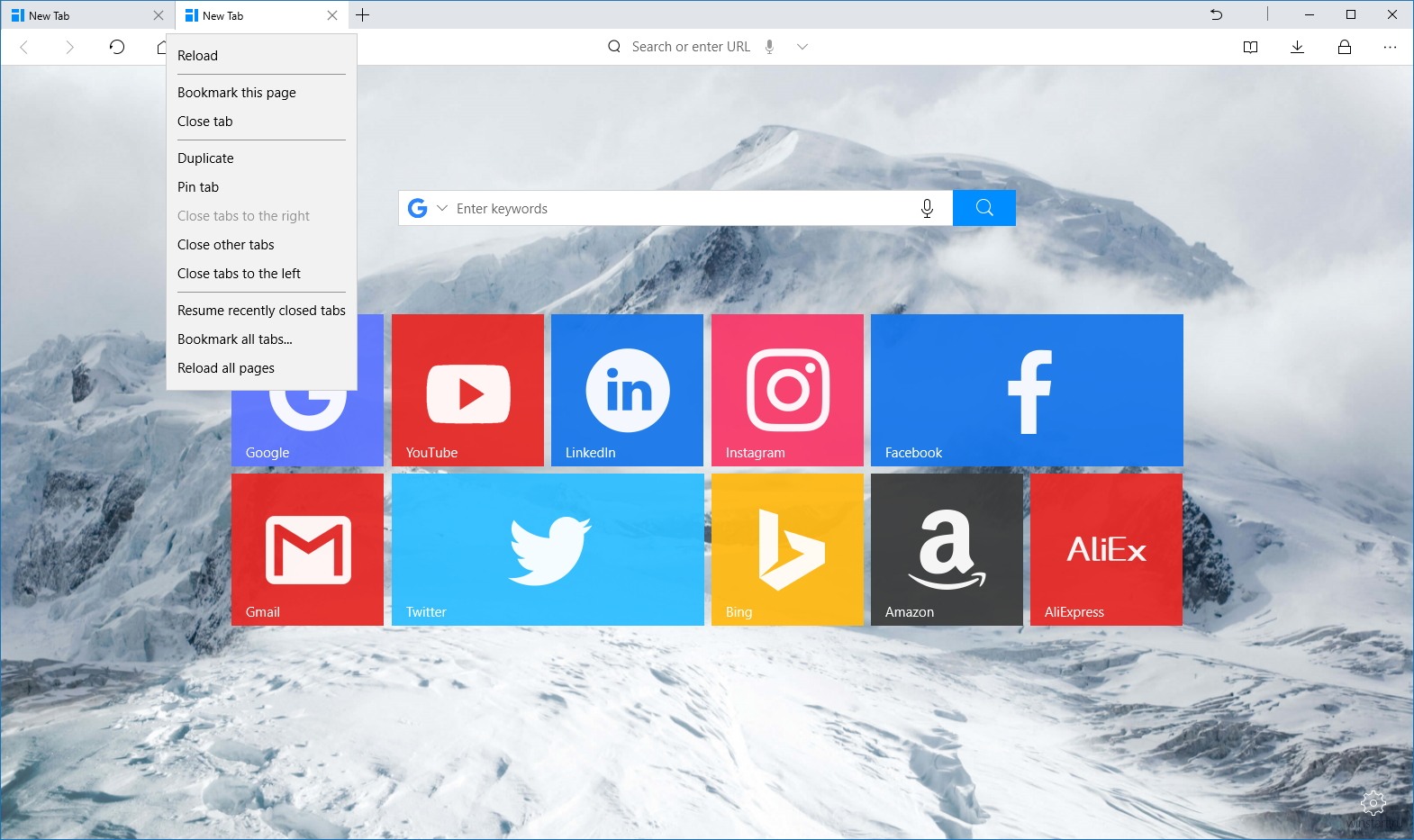
Task: Open new tab page settings gear
Action: coord(1373,802)
